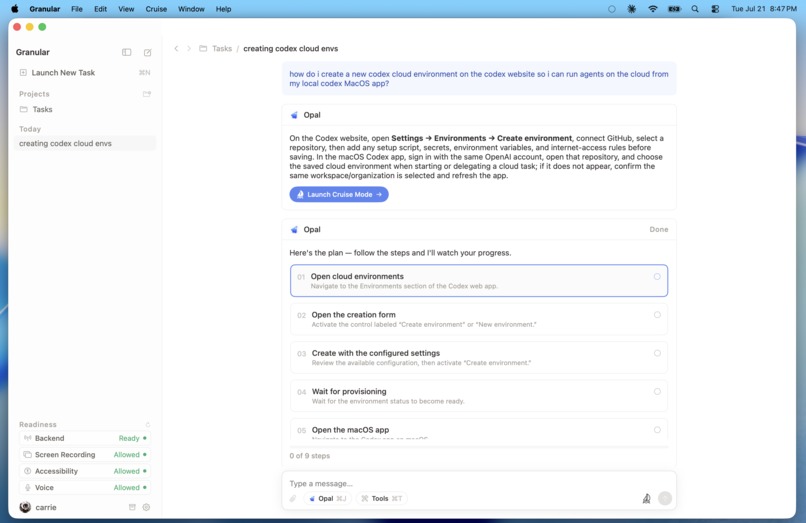
Task: Go back with the left chevron
Action: pyautogui.click(x=176, y=48)
